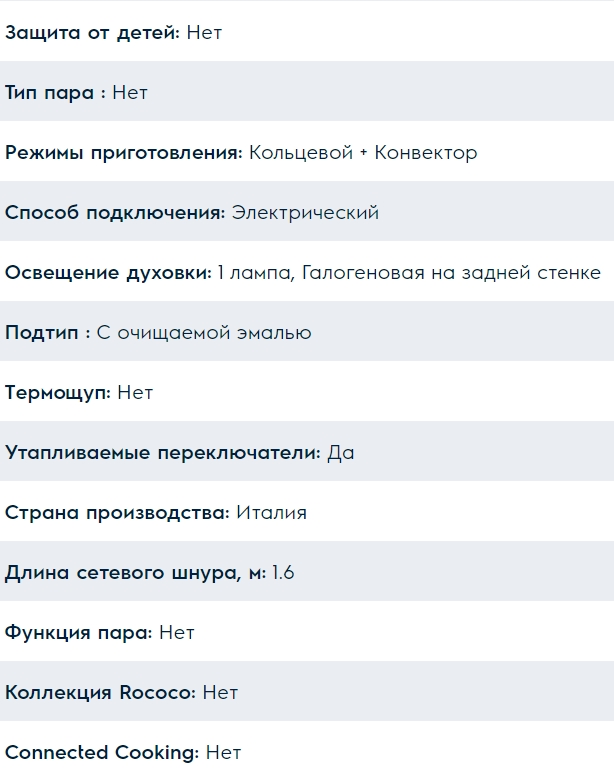Select the 'Электрический' value
The width and height of the screenshot is (614, 773).
click(x=305, y=212)
